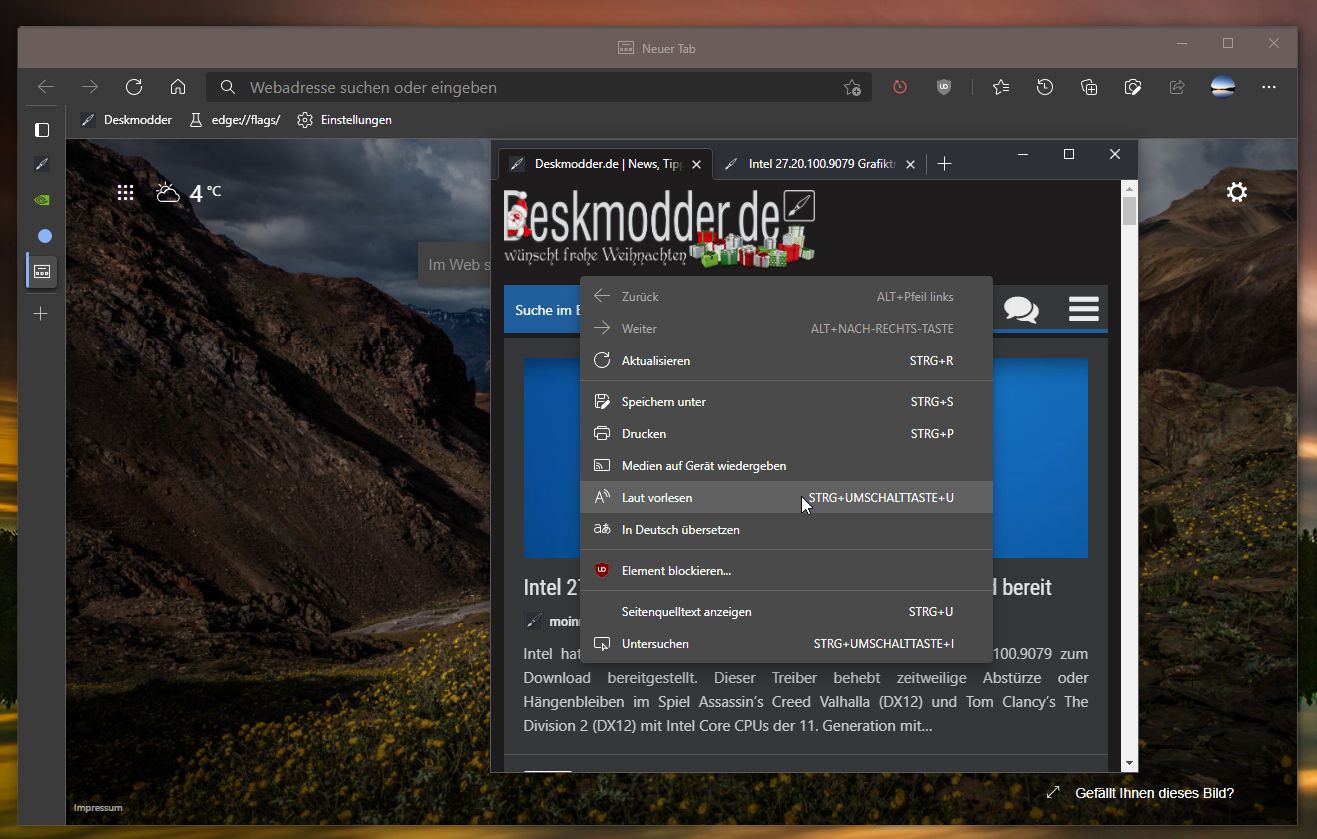Click Suche im Blog search field

(543, 310)
